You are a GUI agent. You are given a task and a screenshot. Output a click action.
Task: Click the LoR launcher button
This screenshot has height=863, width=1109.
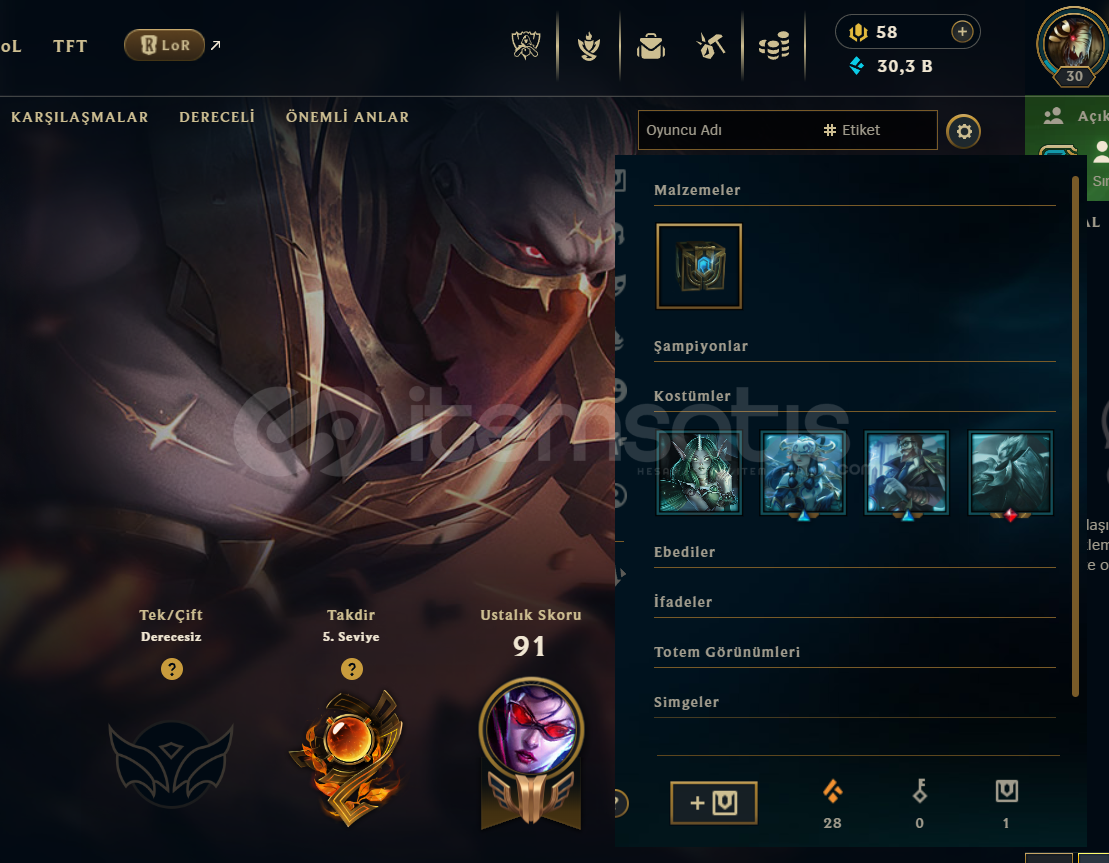[165, 45]
